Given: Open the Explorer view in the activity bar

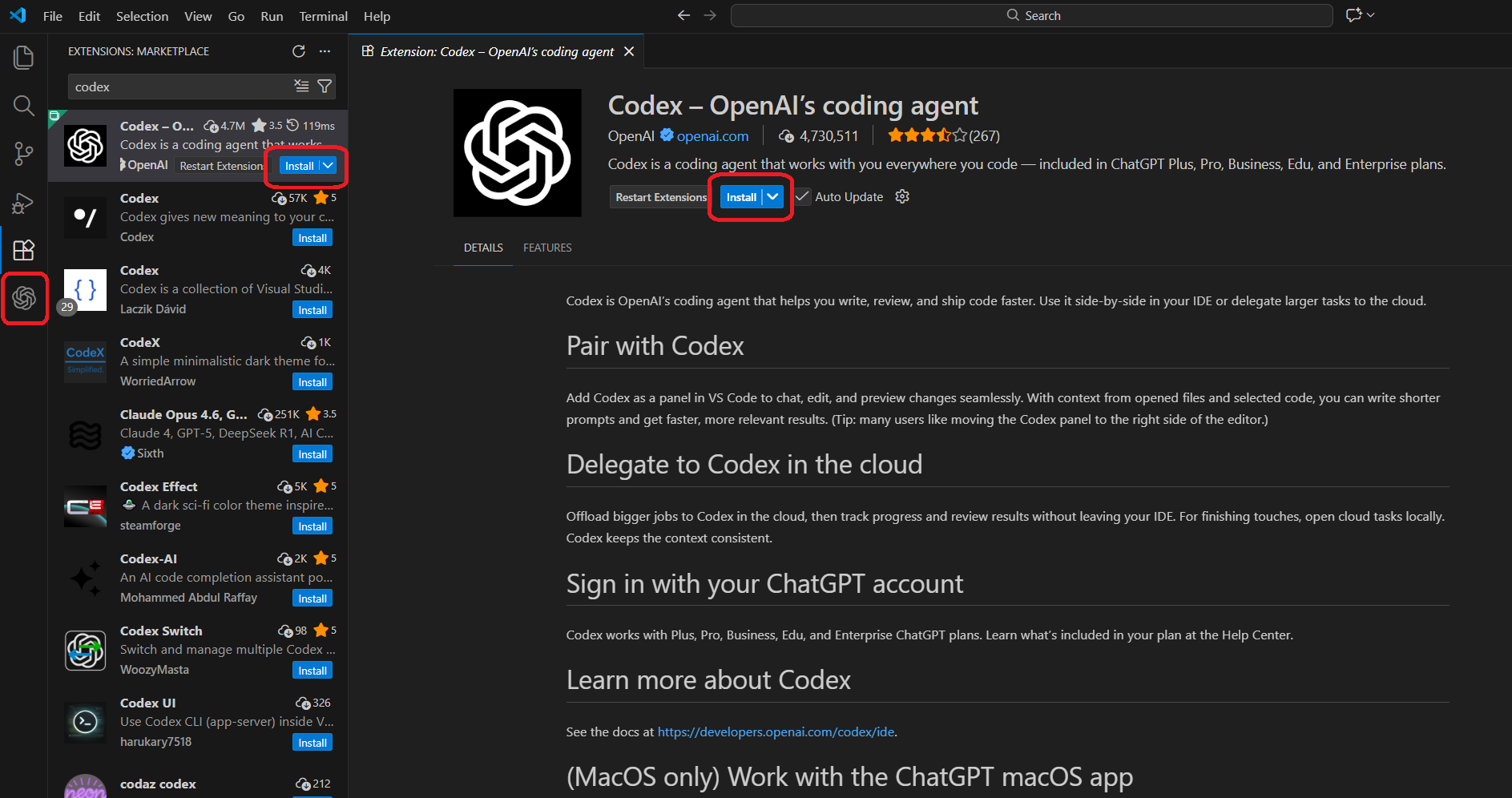Looking at the screenshot, I should coord(24,57).
